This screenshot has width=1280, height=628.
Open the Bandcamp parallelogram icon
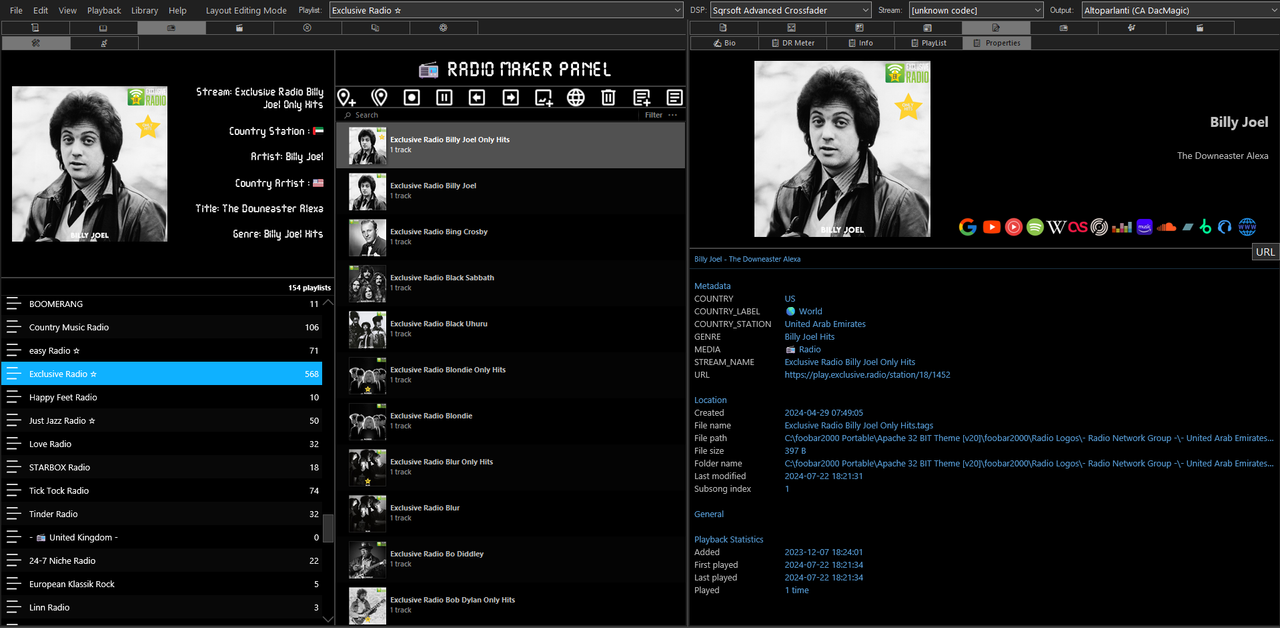coord(1187,227)
